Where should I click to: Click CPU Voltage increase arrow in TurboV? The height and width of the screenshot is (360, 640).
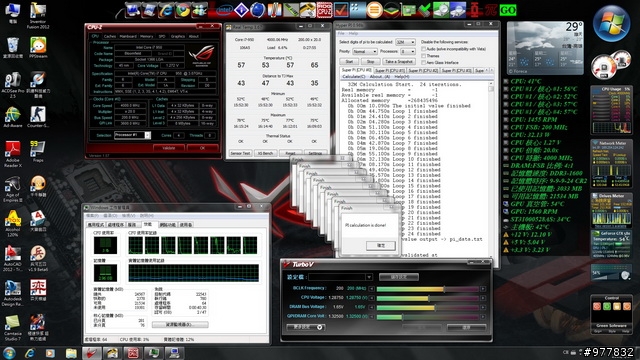[483, 298]
